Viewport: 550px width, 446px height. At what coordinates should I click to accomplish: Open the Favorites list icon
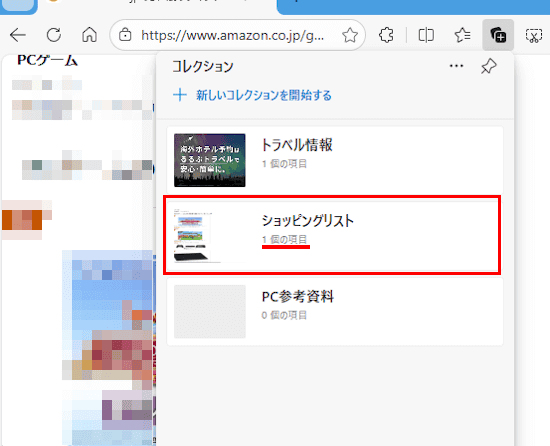pyautogui.click(x=462, y=35)
